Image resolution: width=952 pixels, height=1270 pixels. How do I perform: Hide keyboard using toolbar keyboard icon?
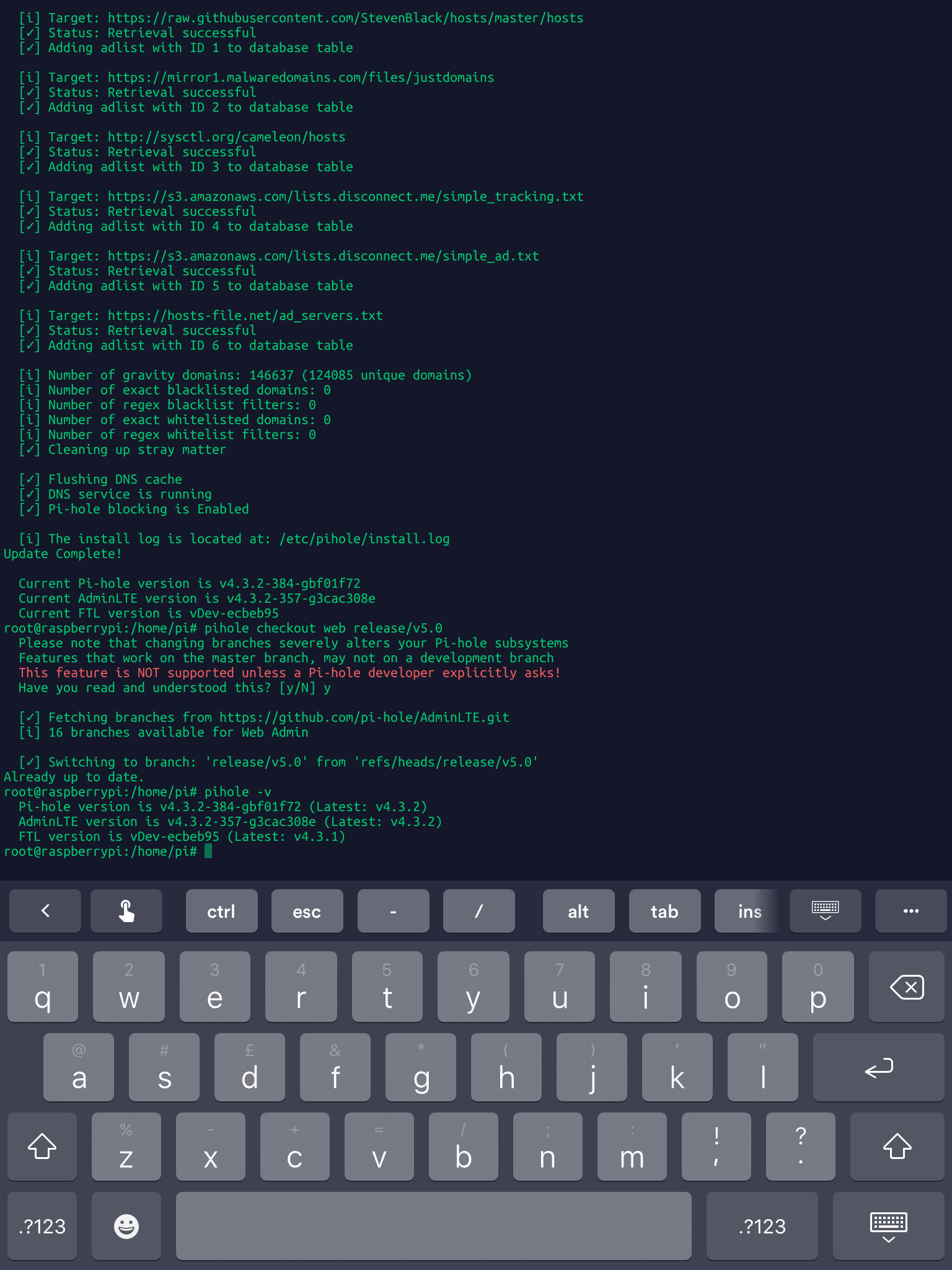pyautogui.click(x=825, y=911)
